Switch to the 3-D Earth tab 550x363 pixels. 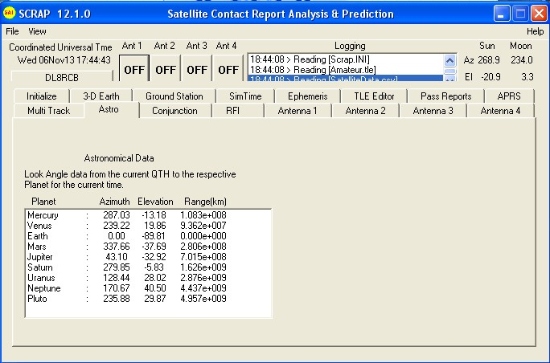point(101,96)
